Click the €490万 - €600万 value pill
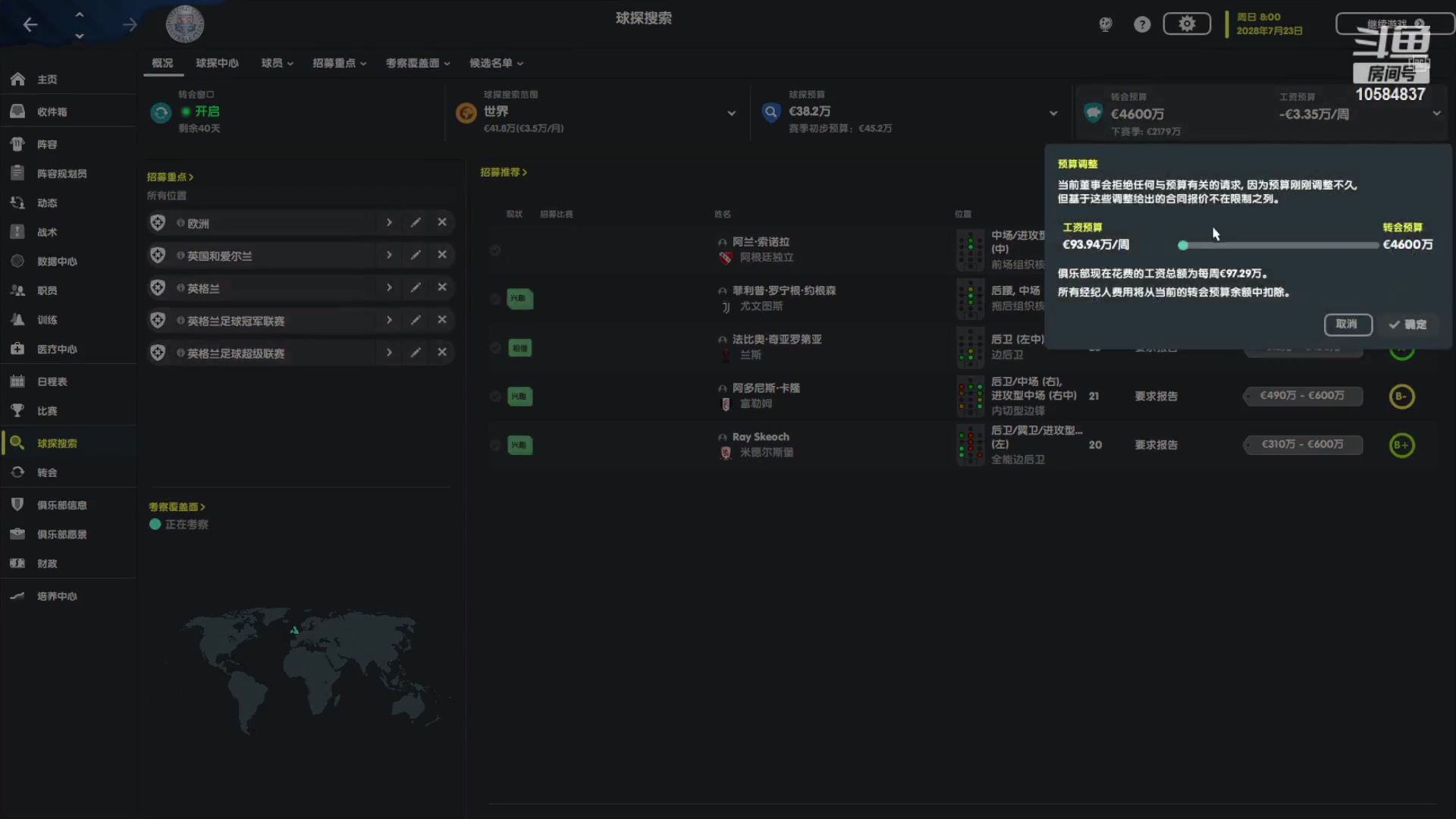The height and width of the screenshot is (819, 1456). (x=1303, y=396)
